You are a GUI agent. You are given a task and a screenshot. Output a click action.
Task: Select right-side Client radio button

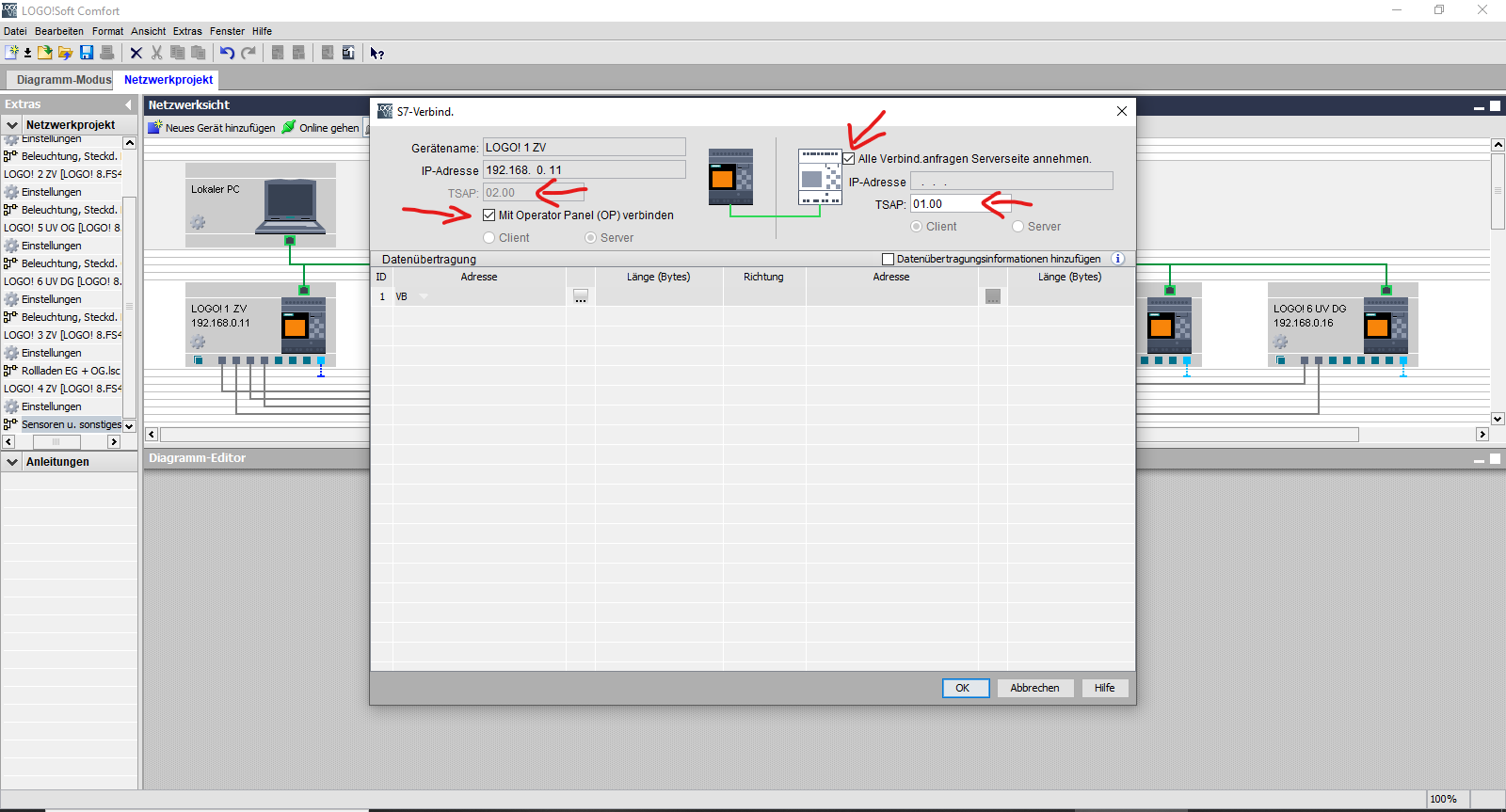[x=916, y=227]
